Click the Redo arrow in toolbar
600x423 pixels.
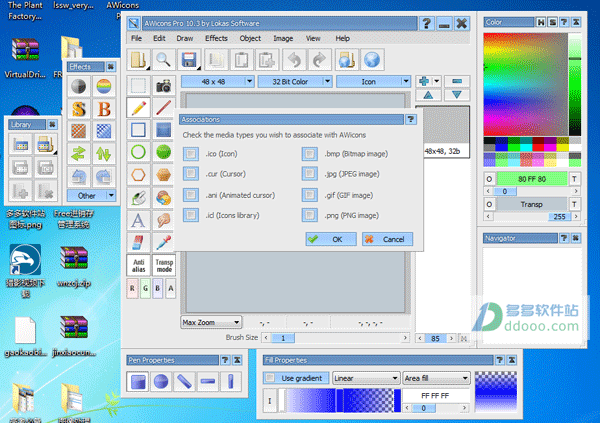320,60
